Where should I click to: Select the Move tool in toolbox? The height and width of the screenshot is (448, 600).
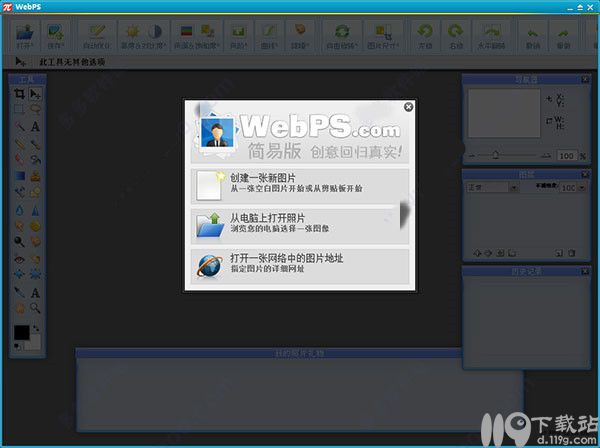tap(35, 94)
